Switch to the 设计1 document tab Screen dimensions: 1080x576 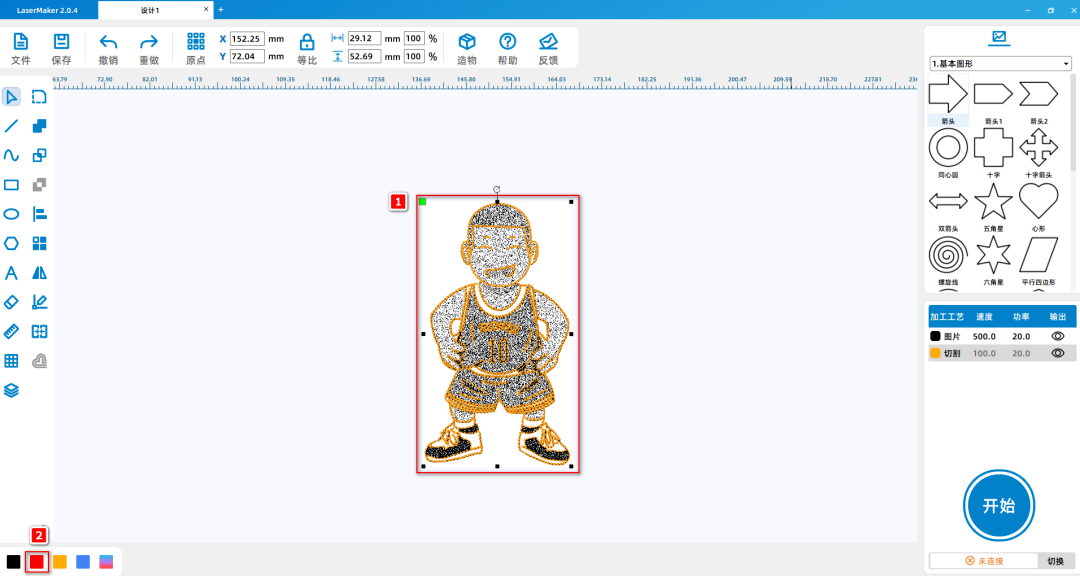click(x=150, y=10)
